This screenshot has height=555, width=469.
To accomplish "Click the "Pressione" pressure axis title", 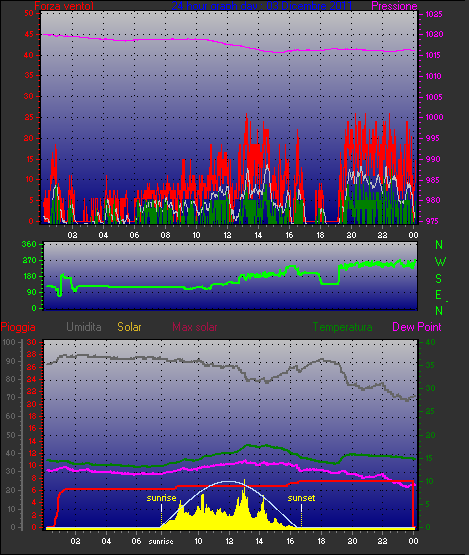I will point(394,6).
